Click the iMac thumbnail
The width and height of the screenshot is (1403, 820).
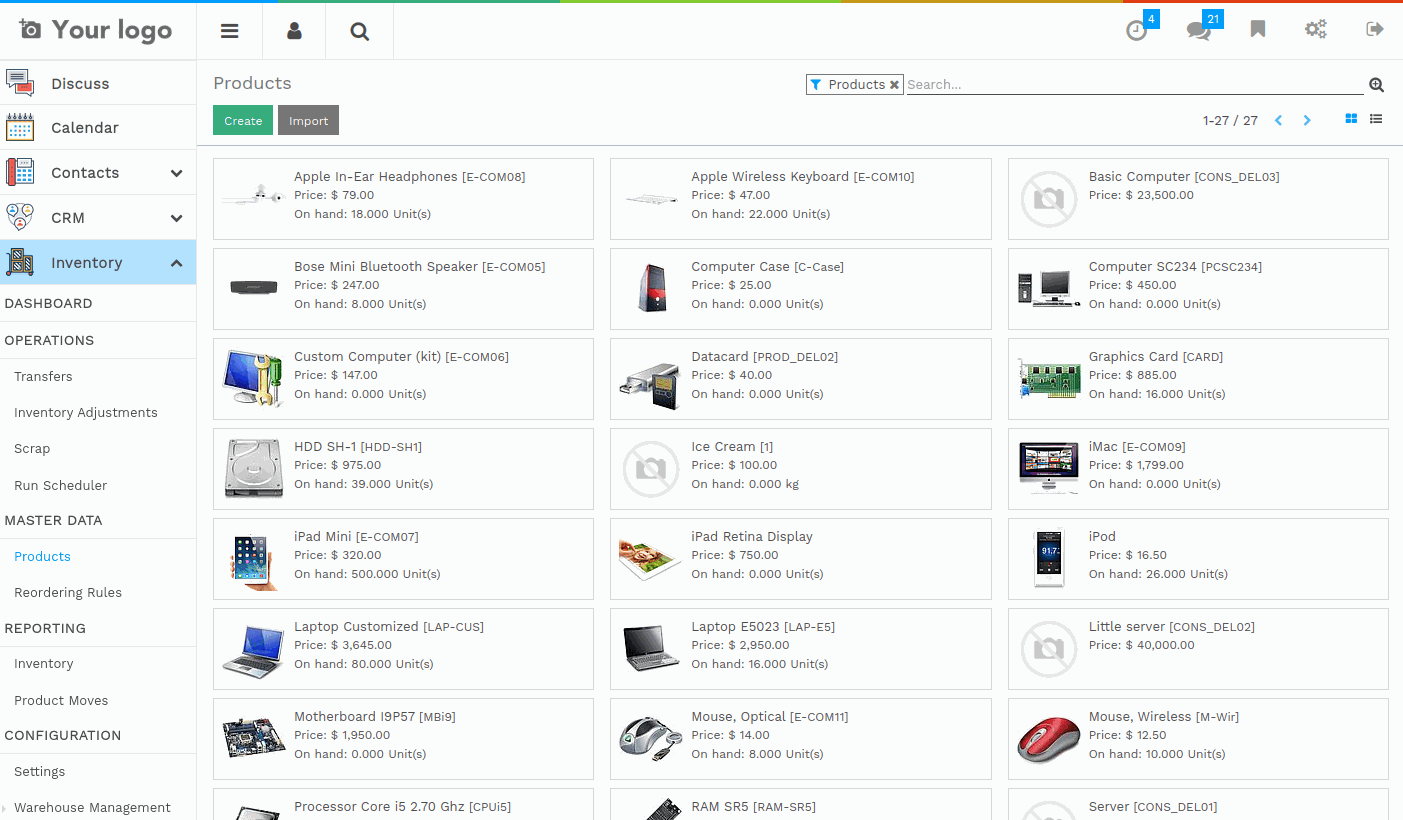pos(1049,468)
